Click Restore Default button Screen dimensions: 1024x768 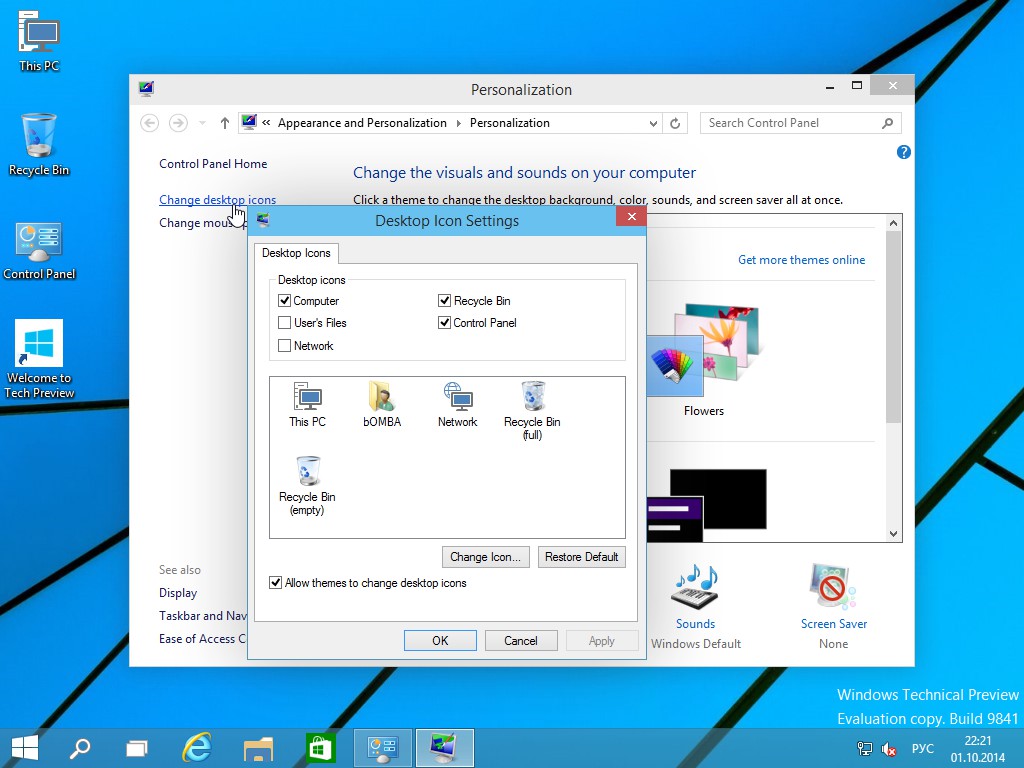tap(581, 557)
